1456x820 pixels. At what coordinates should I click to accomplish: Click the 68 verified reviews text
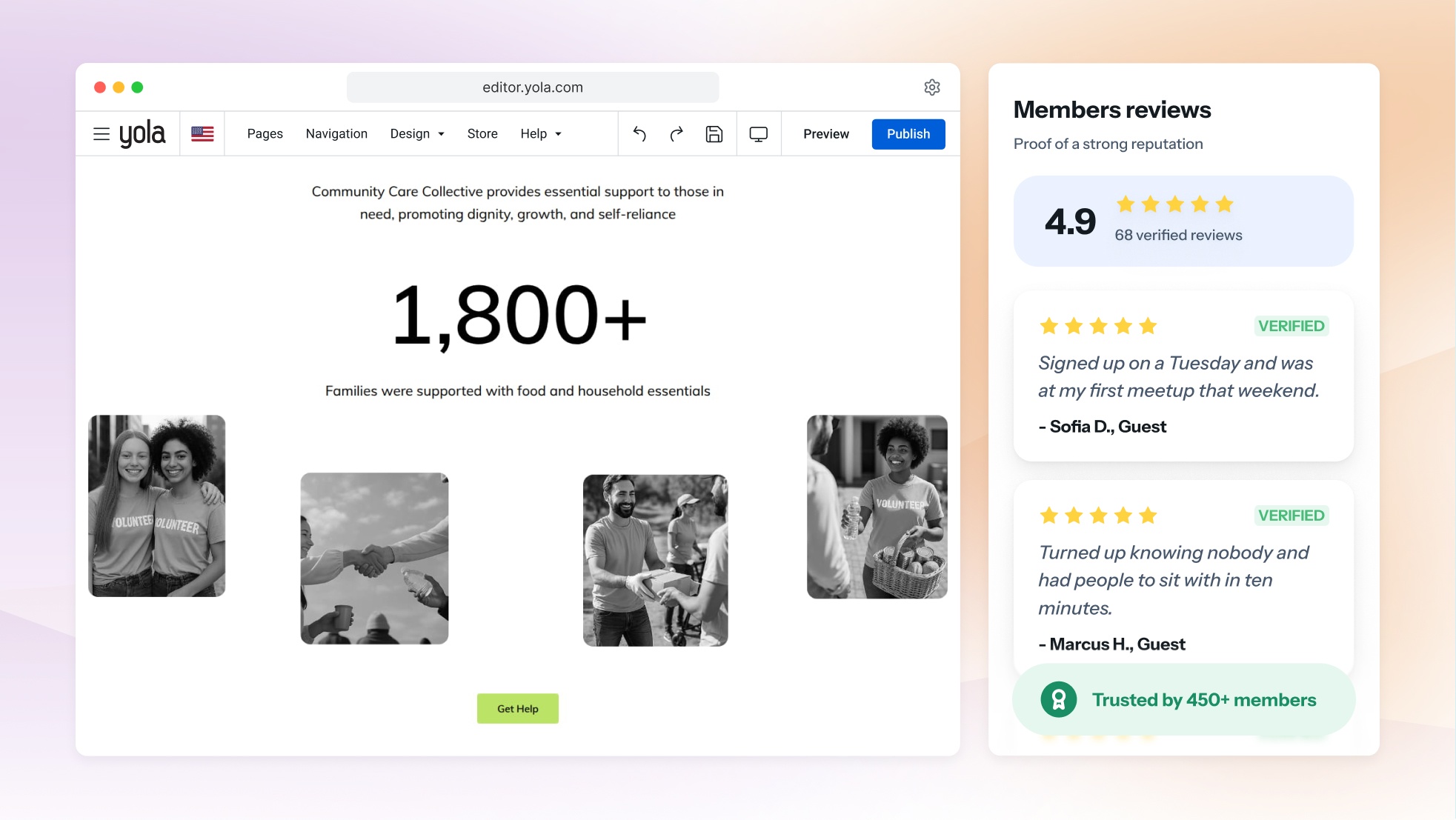pyautogui.click(x=1178, y=236)
